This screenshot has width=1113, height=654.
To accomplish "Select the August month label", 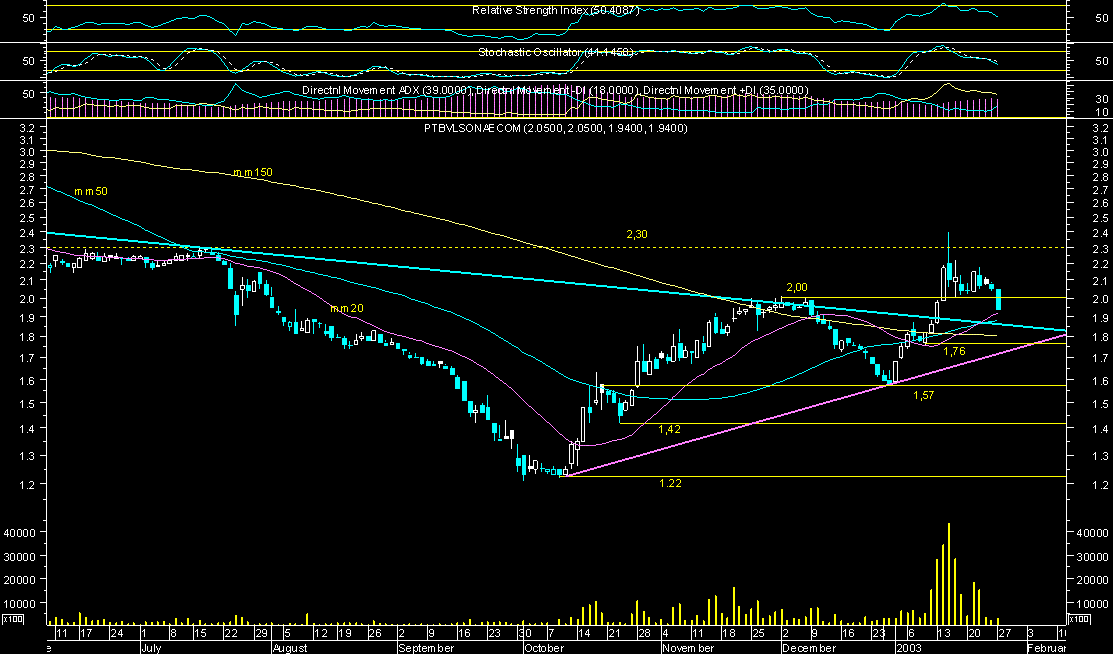I will [x=290, y=648].
